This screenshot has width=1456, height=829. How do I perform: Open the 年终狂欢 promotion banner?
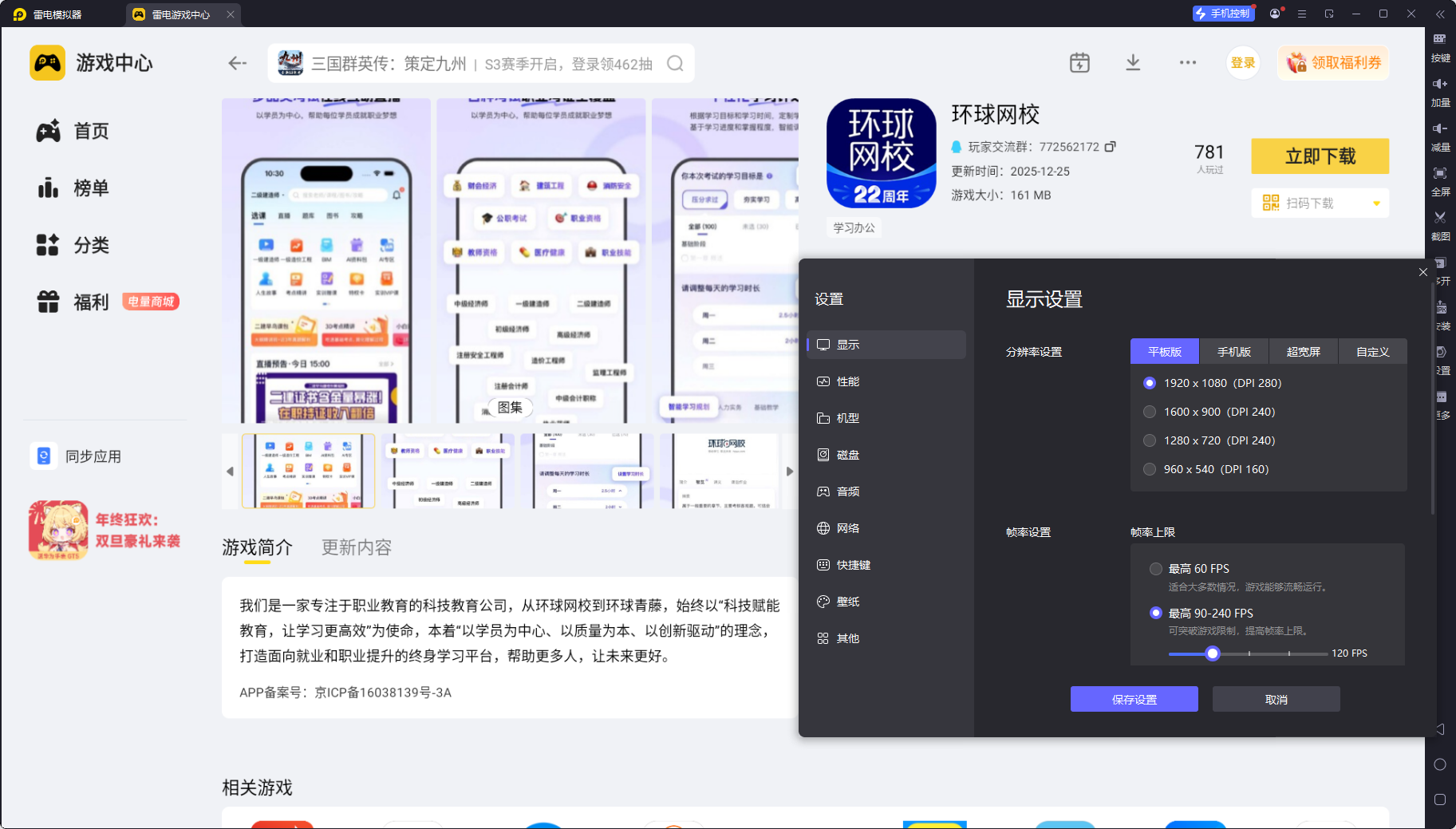[105, 531]
